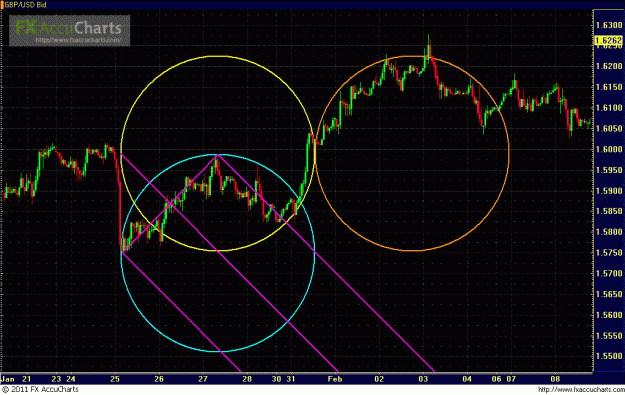Click the 1.5850 price axis label

tap(609, 211)
